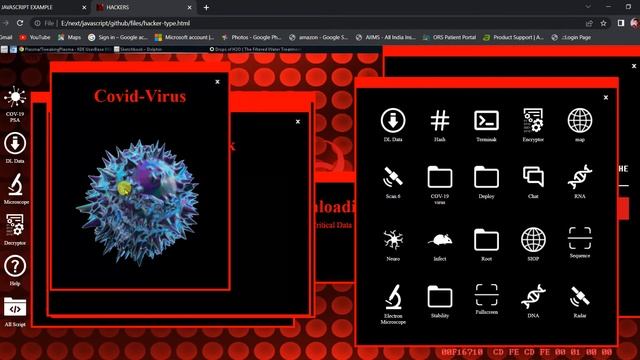Open the Maps bookmark
Viewport: 640px width, 360px height.
click(69, 37)
